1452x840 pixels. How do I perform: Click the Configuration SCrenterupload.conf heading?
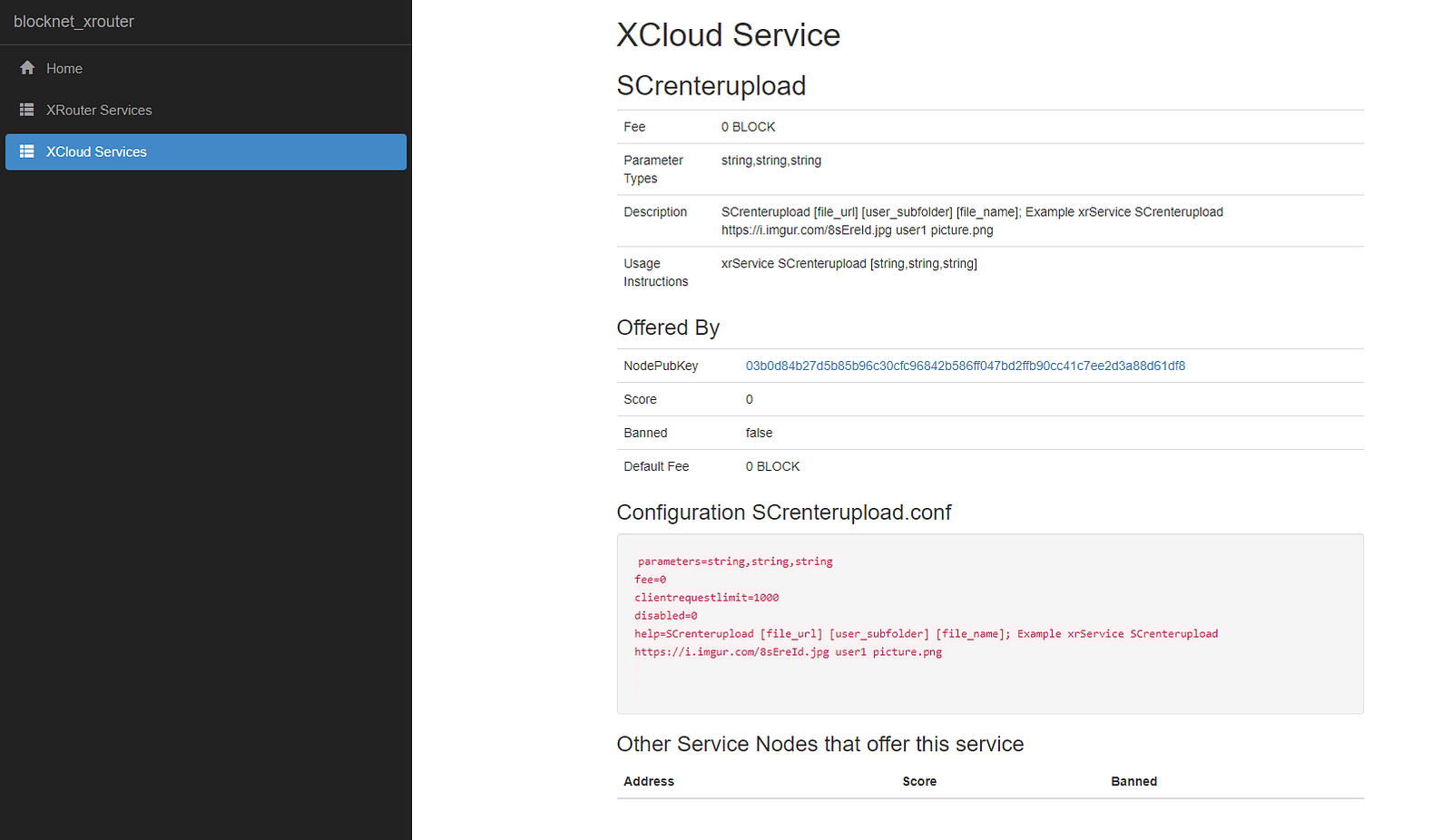[783, 513]
